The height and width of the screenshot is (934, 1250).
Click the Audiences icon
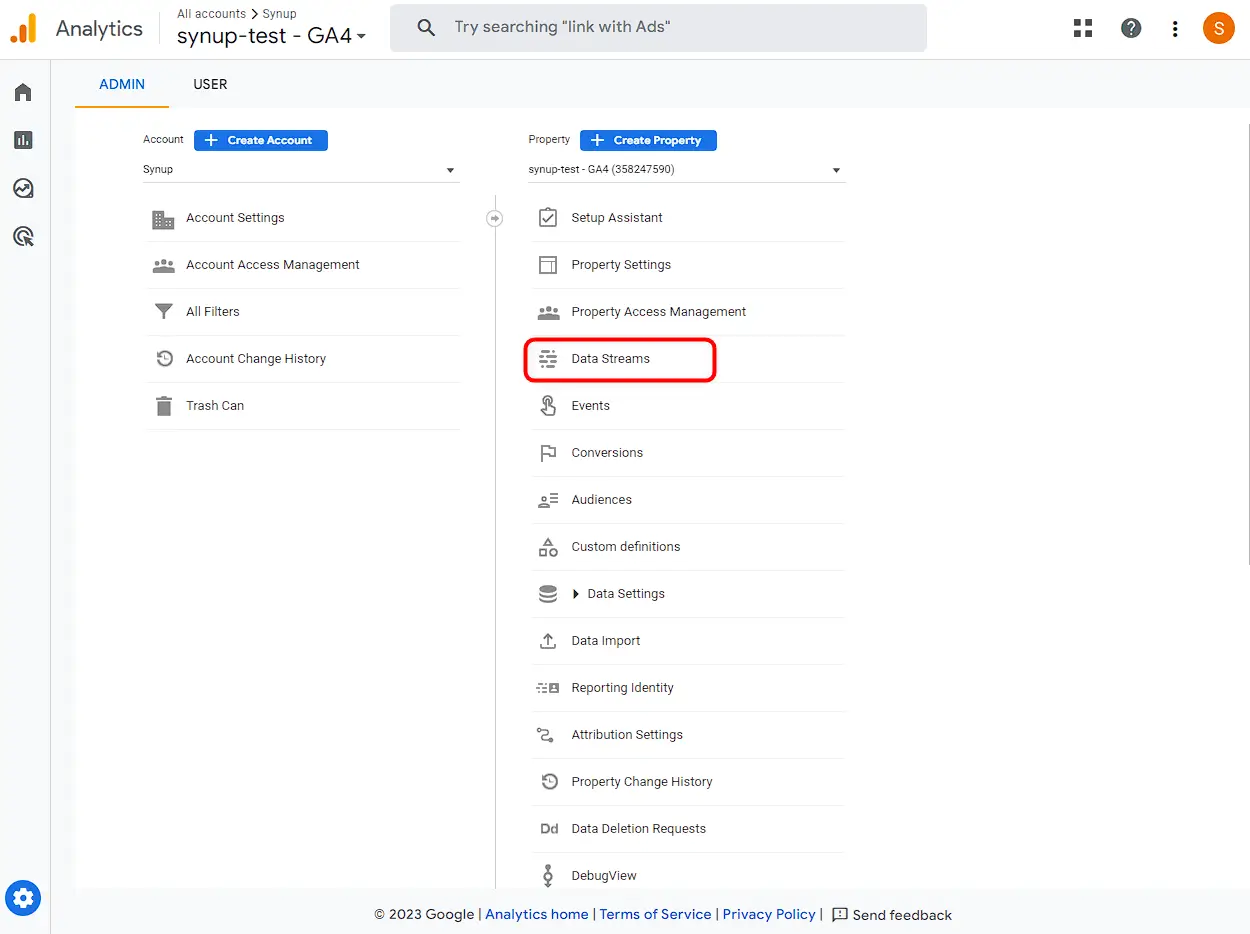click(x=548, y=500)
